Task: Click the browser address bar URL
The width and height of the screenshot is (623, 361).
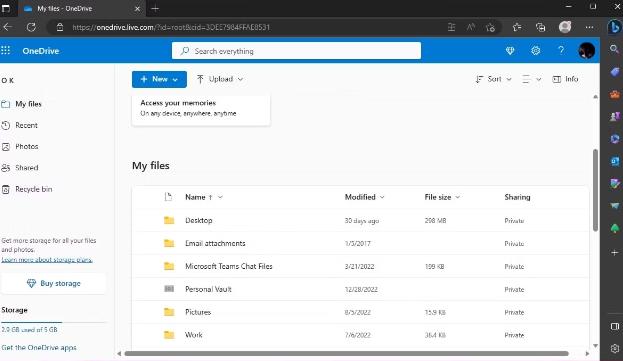Action: pos(171,27)
